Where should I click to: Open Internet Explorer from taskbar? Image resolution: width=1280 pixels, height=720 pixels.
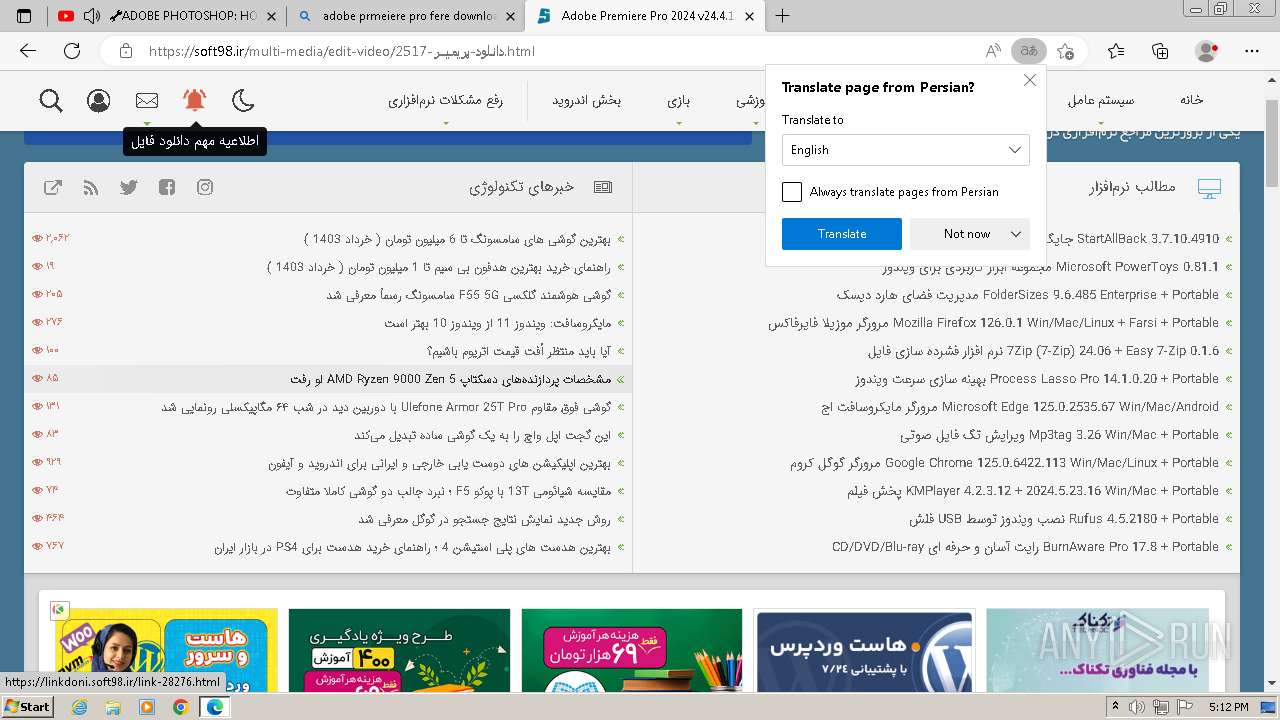(x=79, y=707)
